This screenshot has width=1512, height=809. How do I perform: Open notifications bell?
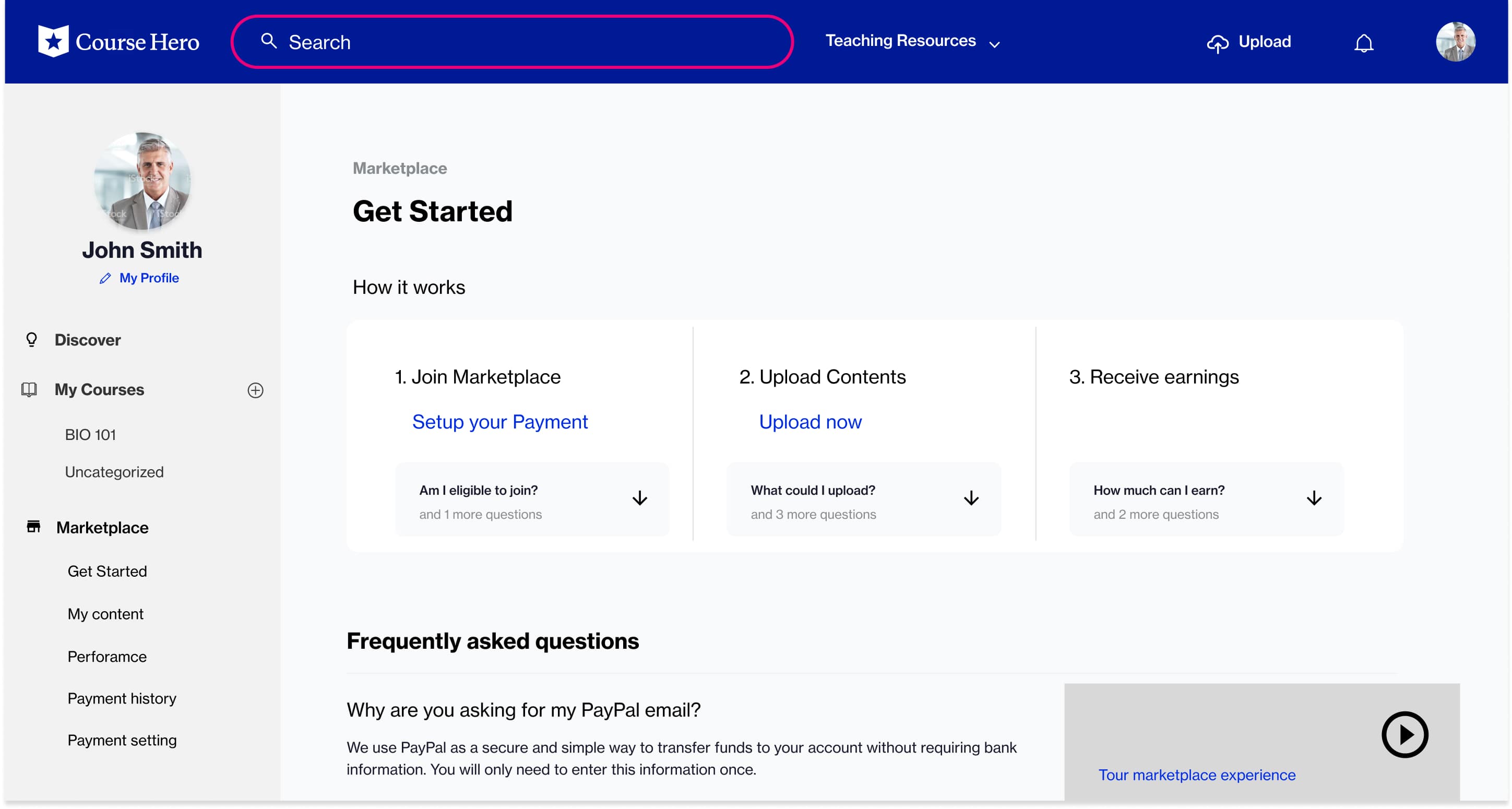[1363, 43]
